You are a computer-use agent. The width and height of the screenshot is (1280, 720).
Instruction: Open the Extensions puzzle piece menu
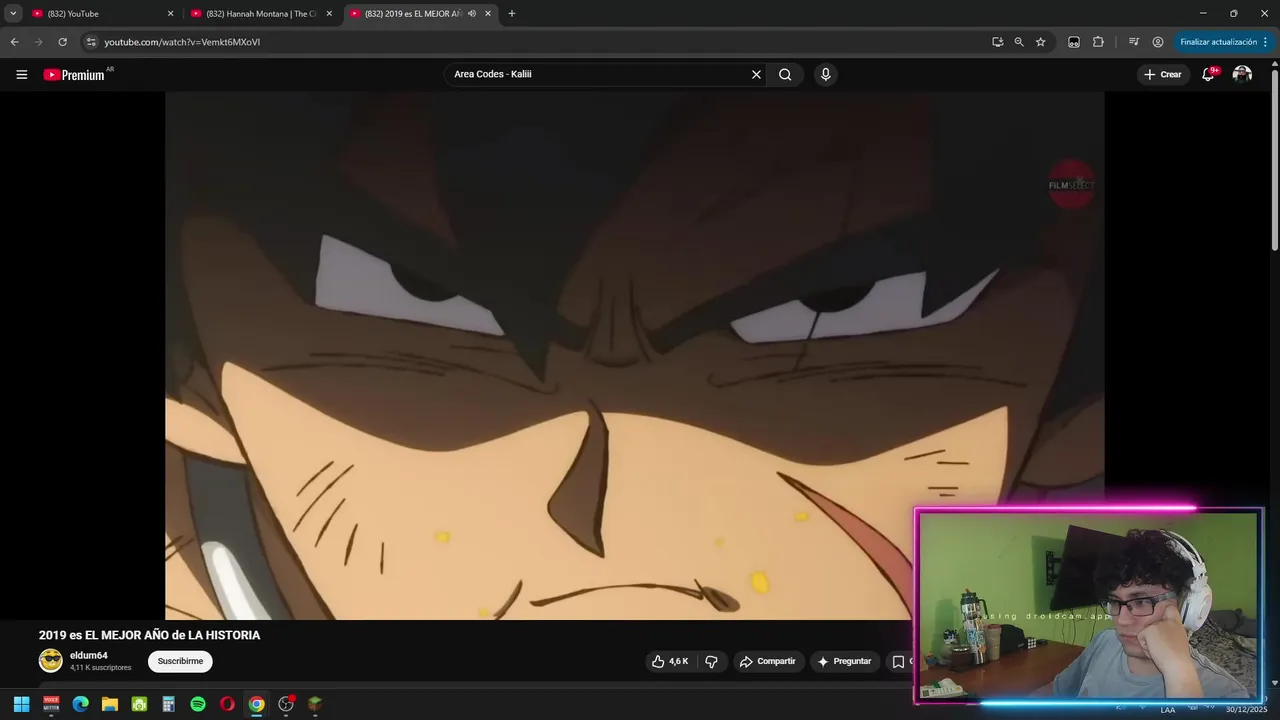coord(1098,42)
